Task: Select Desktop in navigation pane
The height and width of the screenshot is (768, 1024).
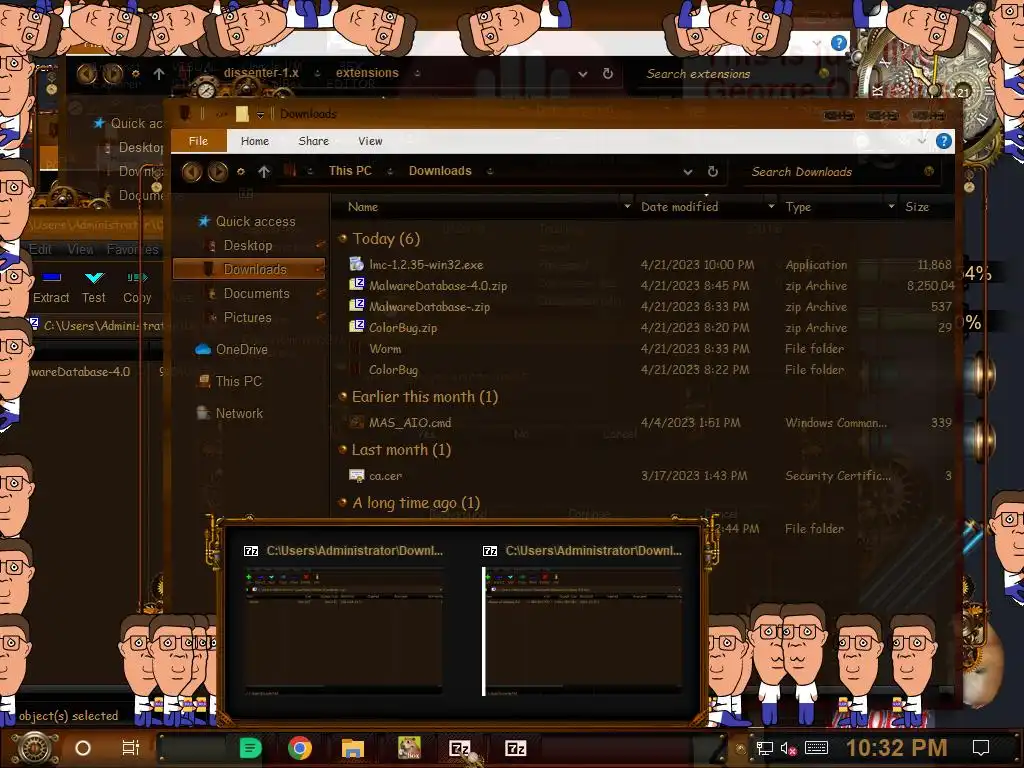Action: (248, 246)
